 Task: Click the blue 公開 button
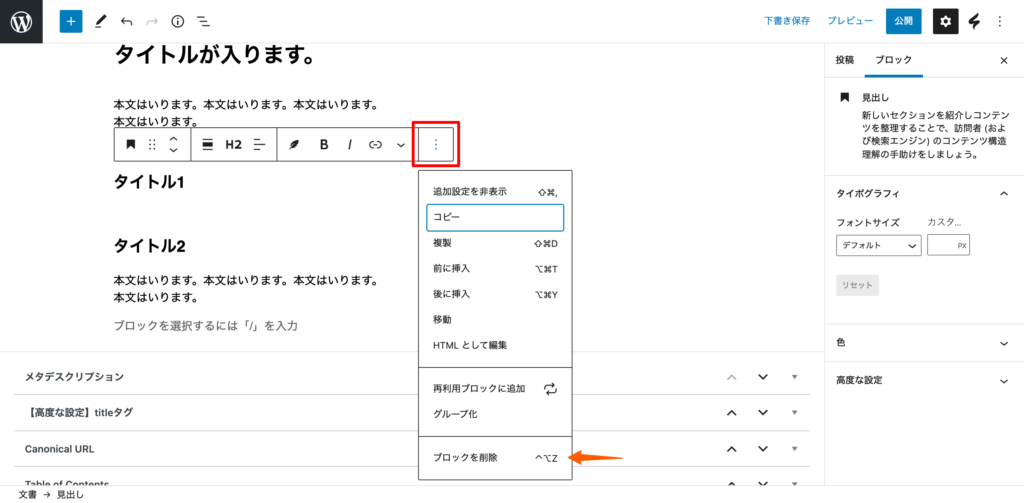tap(903, 21)
